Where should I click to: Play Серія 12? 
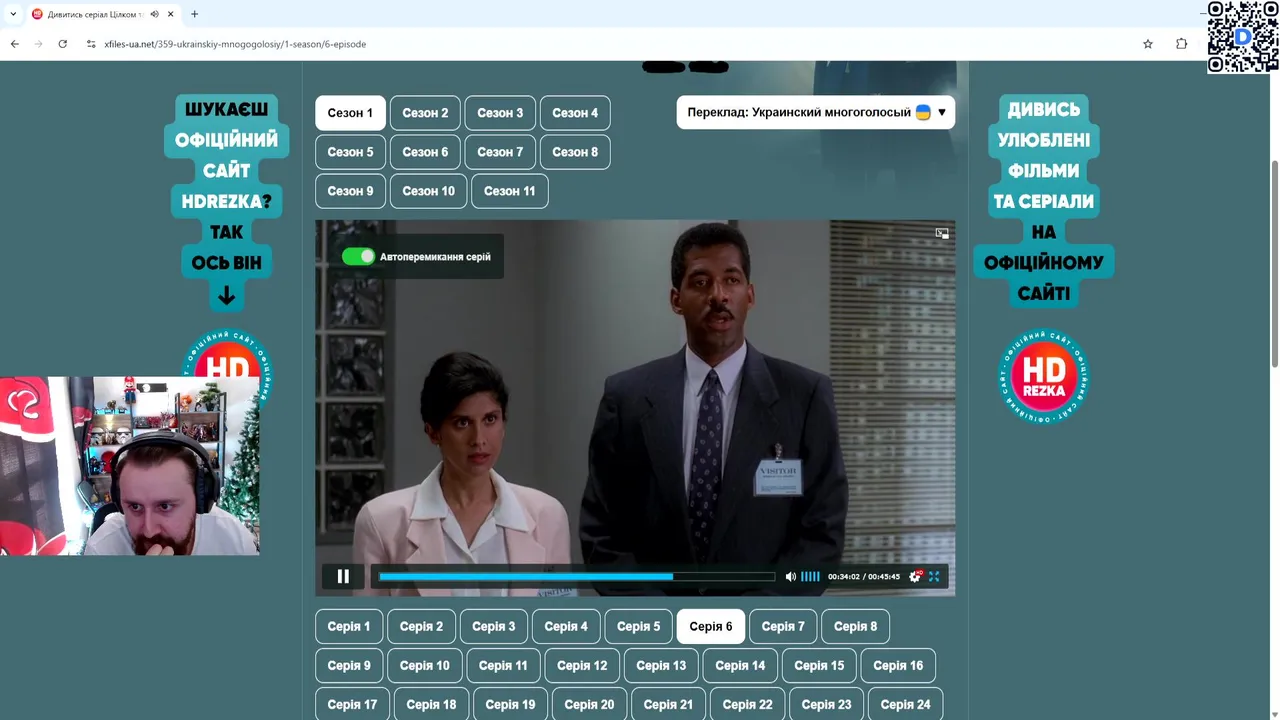tap(582, 665)
